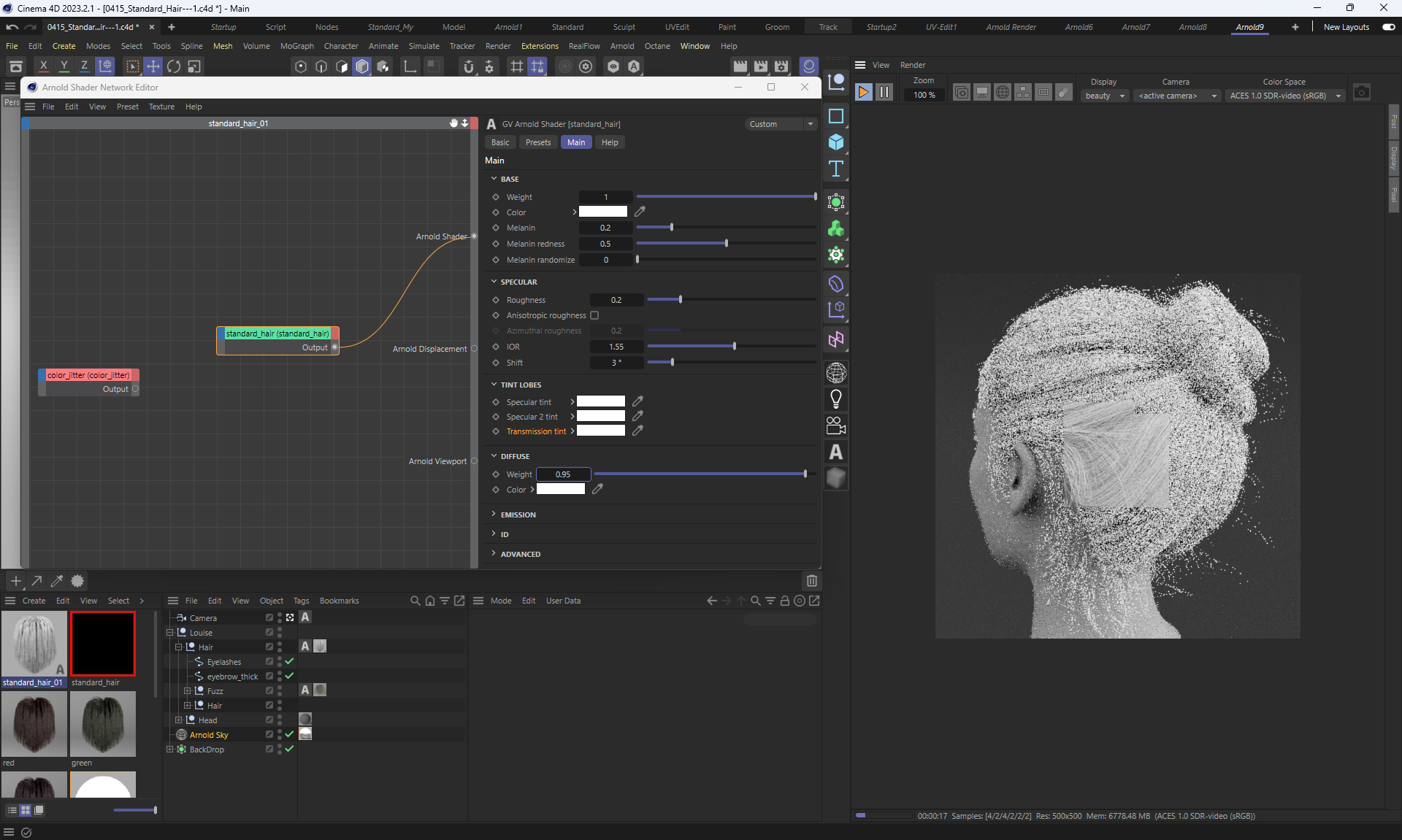Select the cube primitive tool
Image resolution: width=1402 pixels, height=840 pixels.
pos(836,142)
